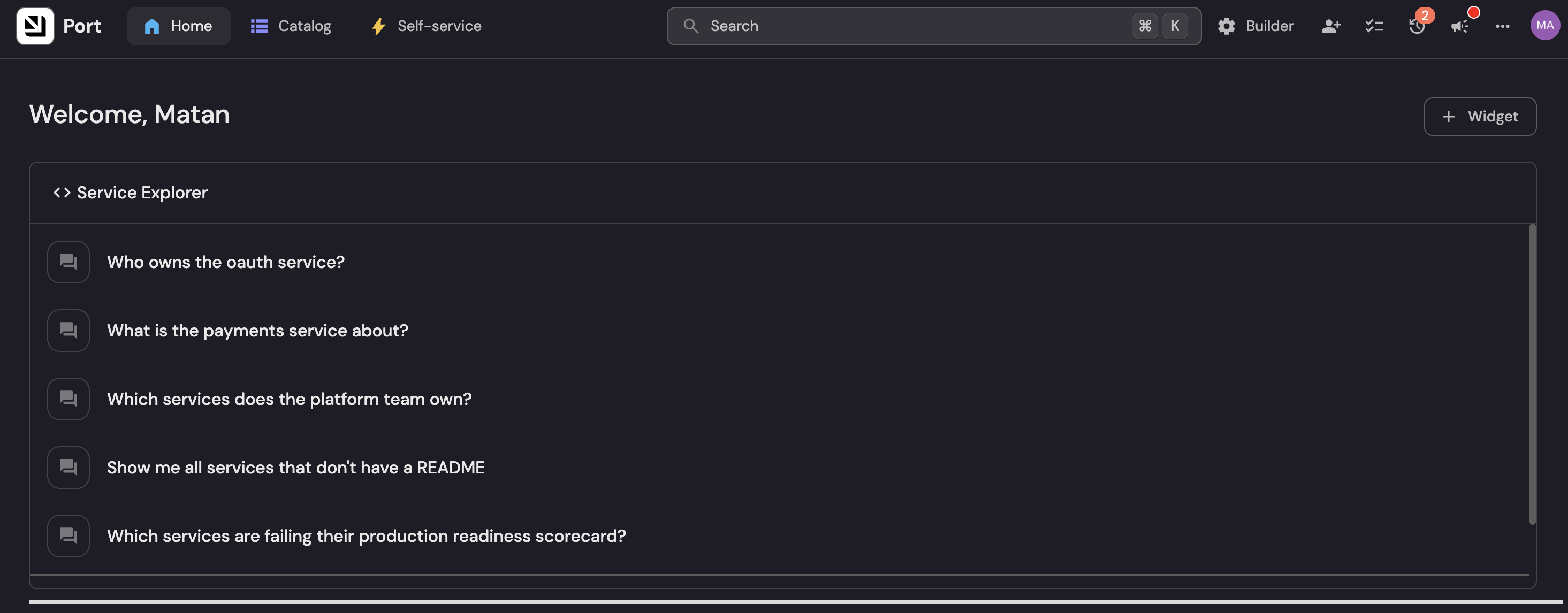Open the MA user avatar
This screenshot has width=1568, height=613.
click(x=1545, y=26)
